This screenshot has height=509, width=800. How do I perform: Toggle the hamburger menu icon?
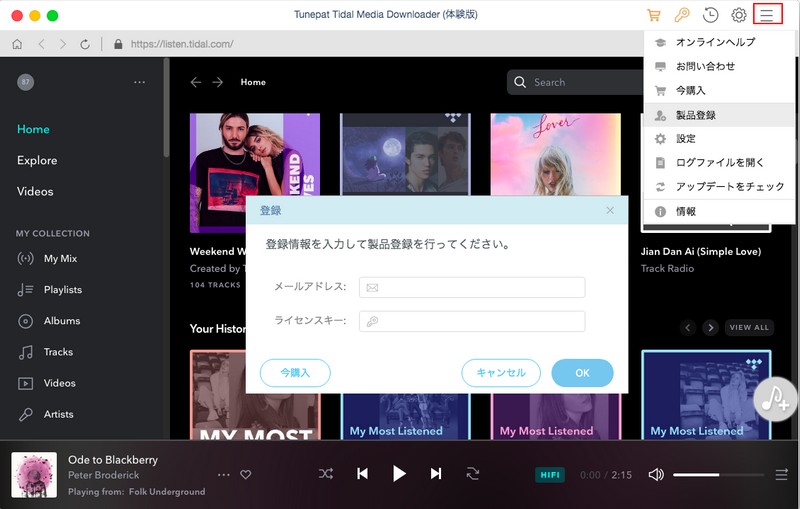(x=767, y=14)
